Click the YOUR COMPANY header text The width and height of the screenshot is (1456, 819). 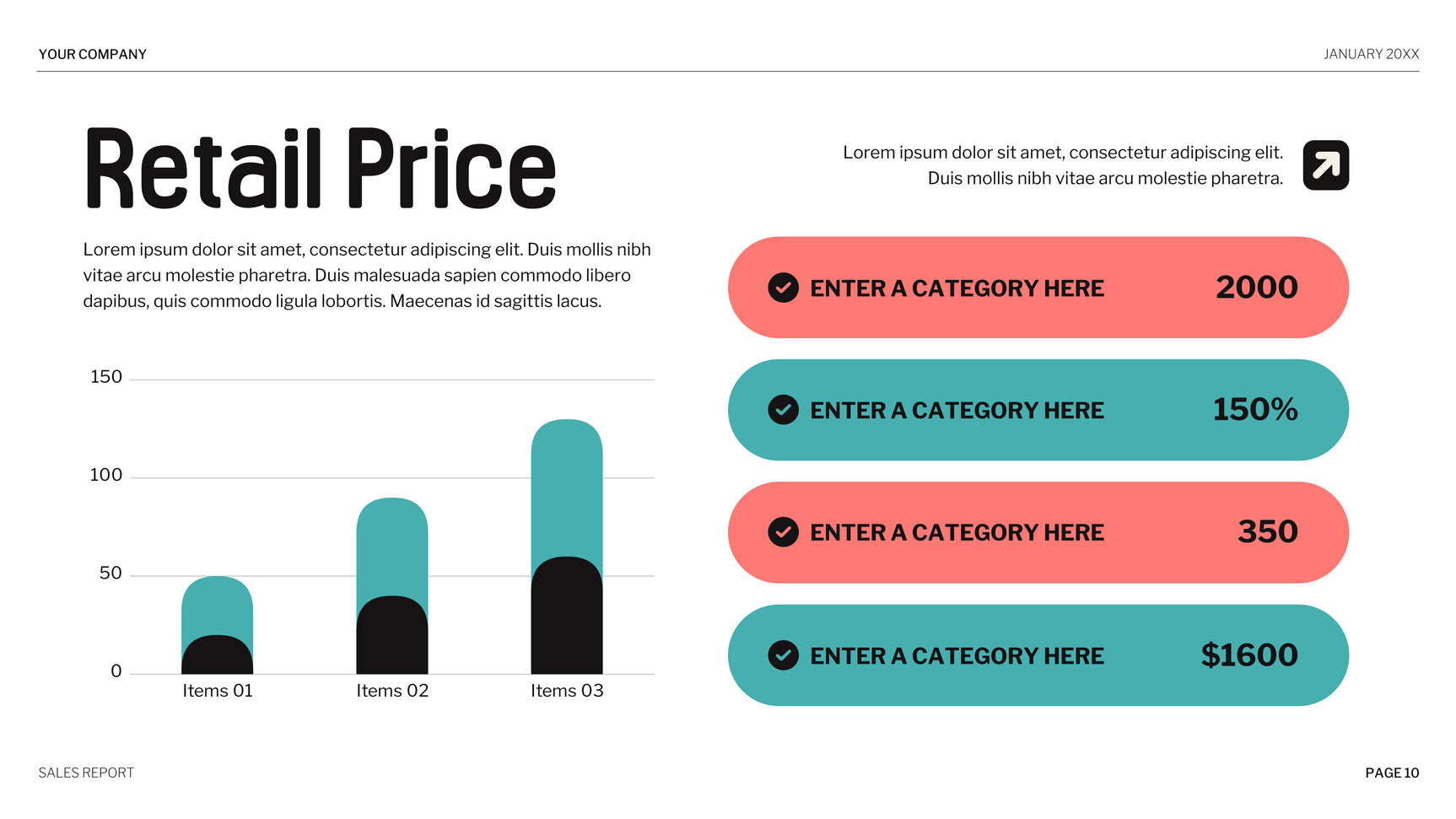pyautogui.click(x=93, y=54)
